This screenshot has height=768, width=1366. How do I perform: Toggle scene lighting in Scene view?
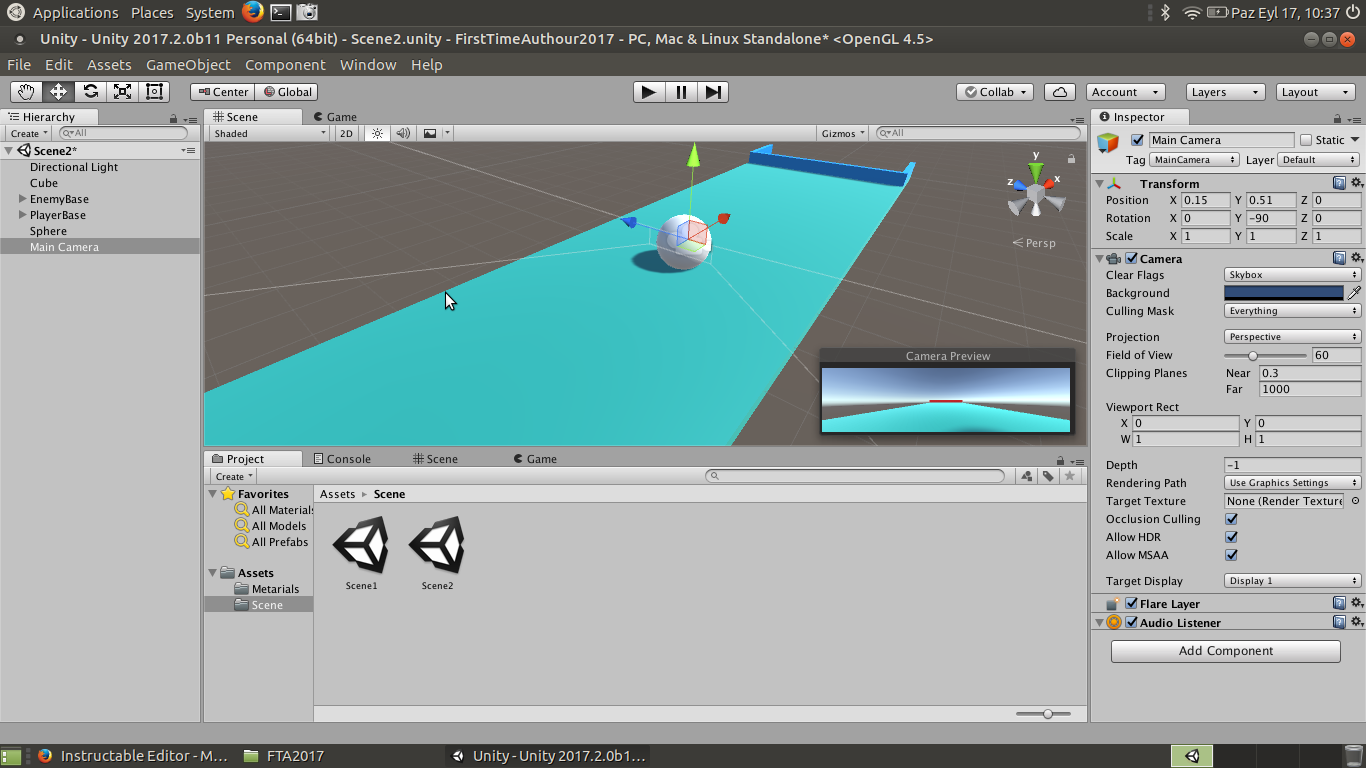point(377,133)
